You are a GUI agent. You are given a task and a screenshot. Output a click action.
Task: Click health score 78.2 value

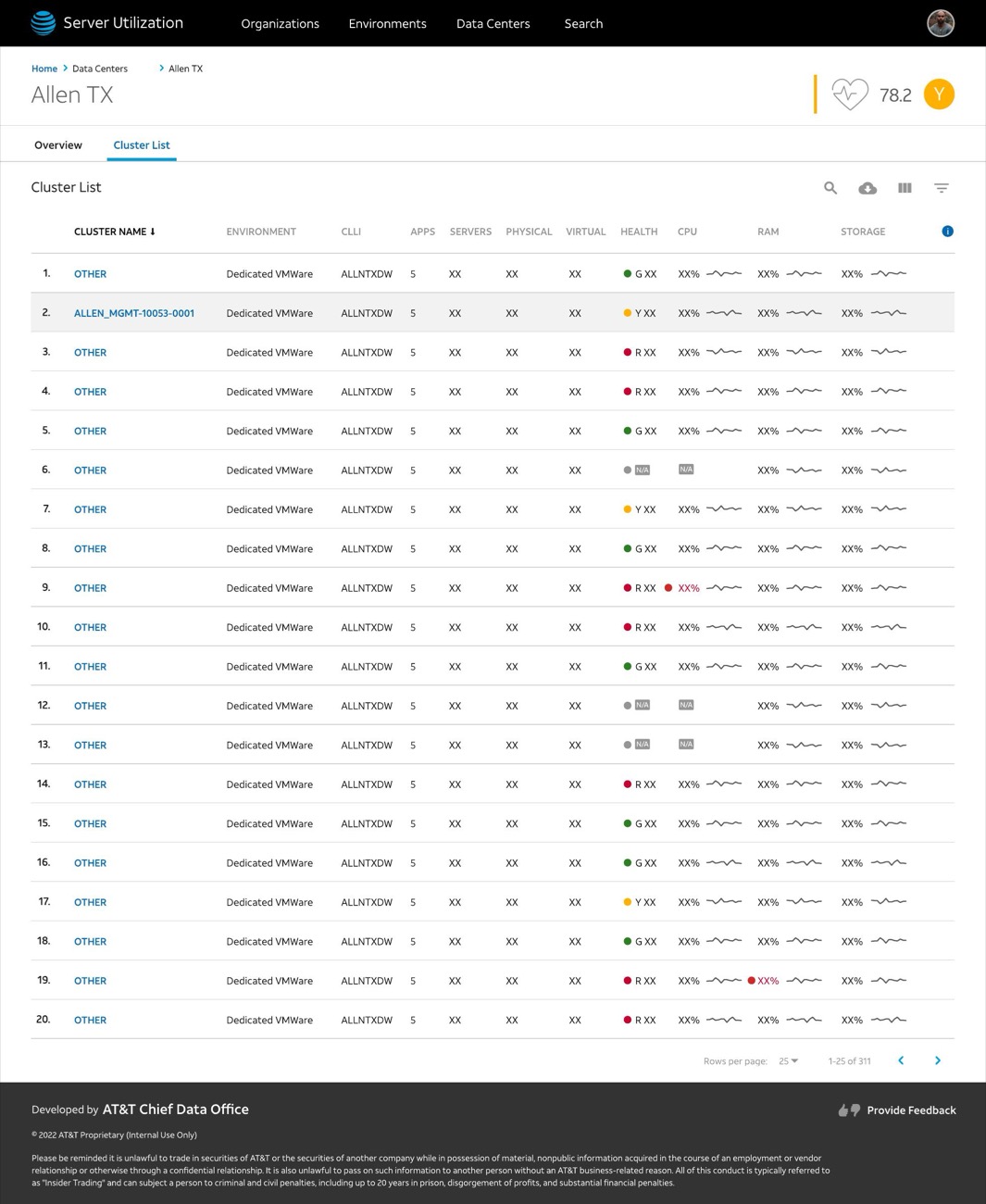[x=895, y=95]
